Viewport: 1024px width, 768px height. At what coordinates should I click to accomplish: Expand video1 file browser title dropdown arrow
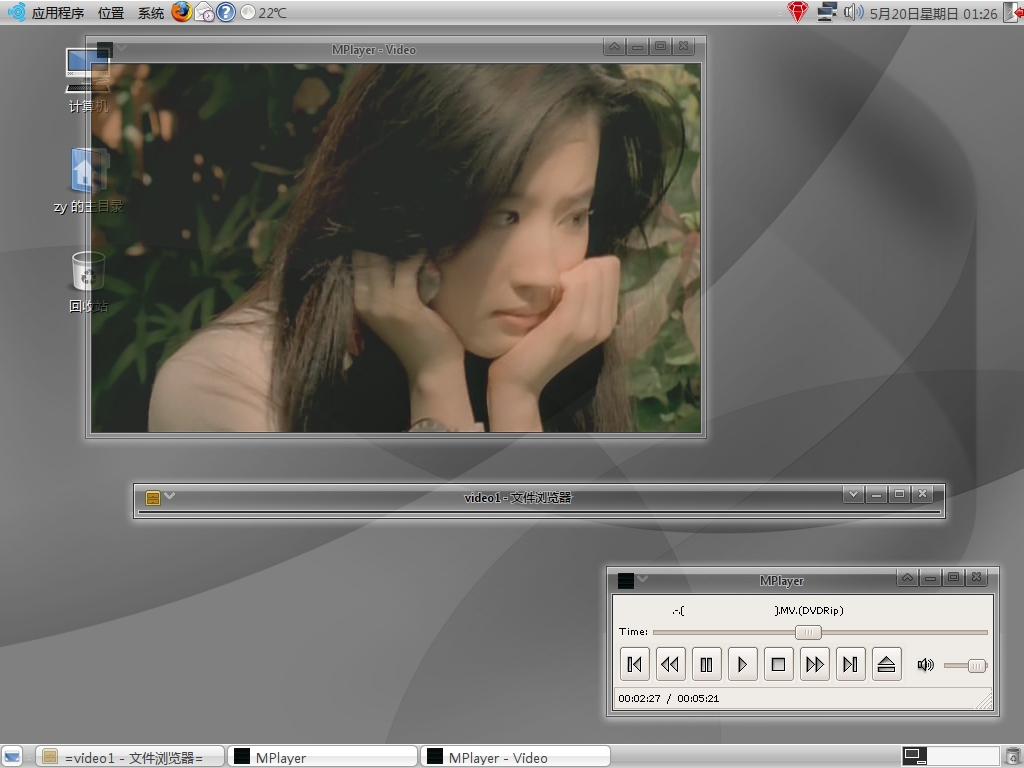click(x=170, y=496)
